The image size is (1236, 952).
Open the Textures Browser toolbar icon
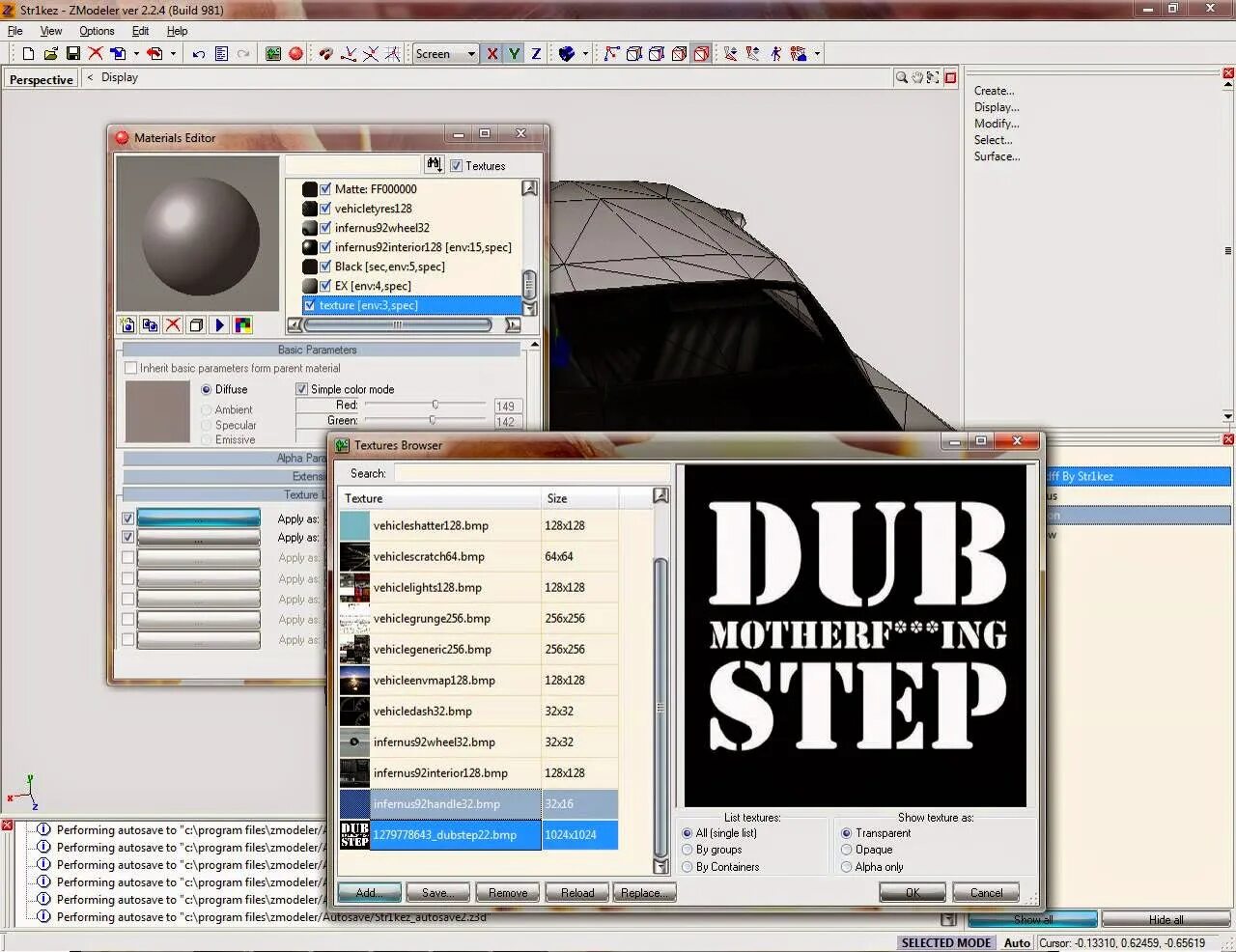[x=273, y=54]
